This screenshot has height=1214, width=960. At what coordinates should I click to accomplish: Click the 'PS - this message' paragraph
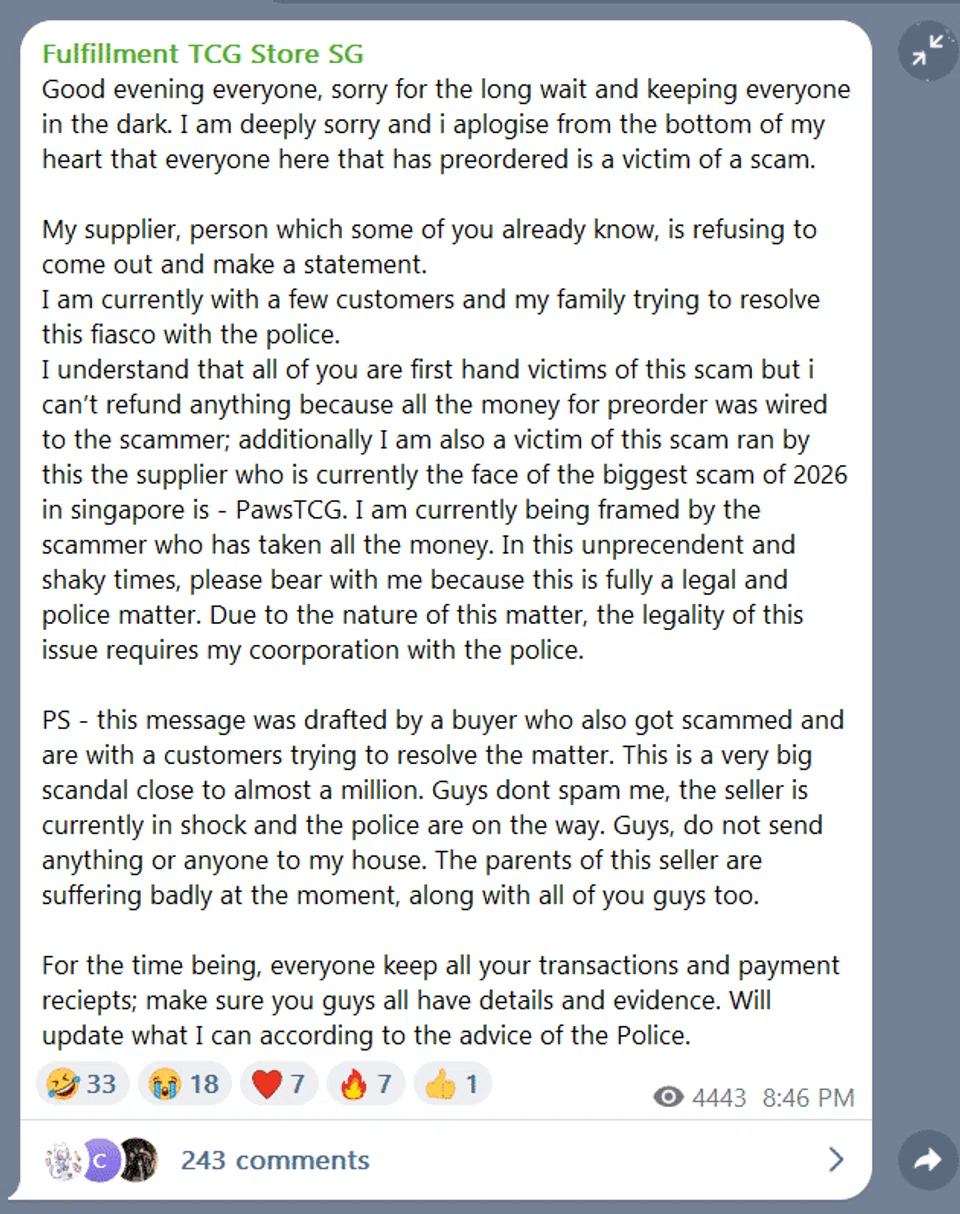click(442, 807)
